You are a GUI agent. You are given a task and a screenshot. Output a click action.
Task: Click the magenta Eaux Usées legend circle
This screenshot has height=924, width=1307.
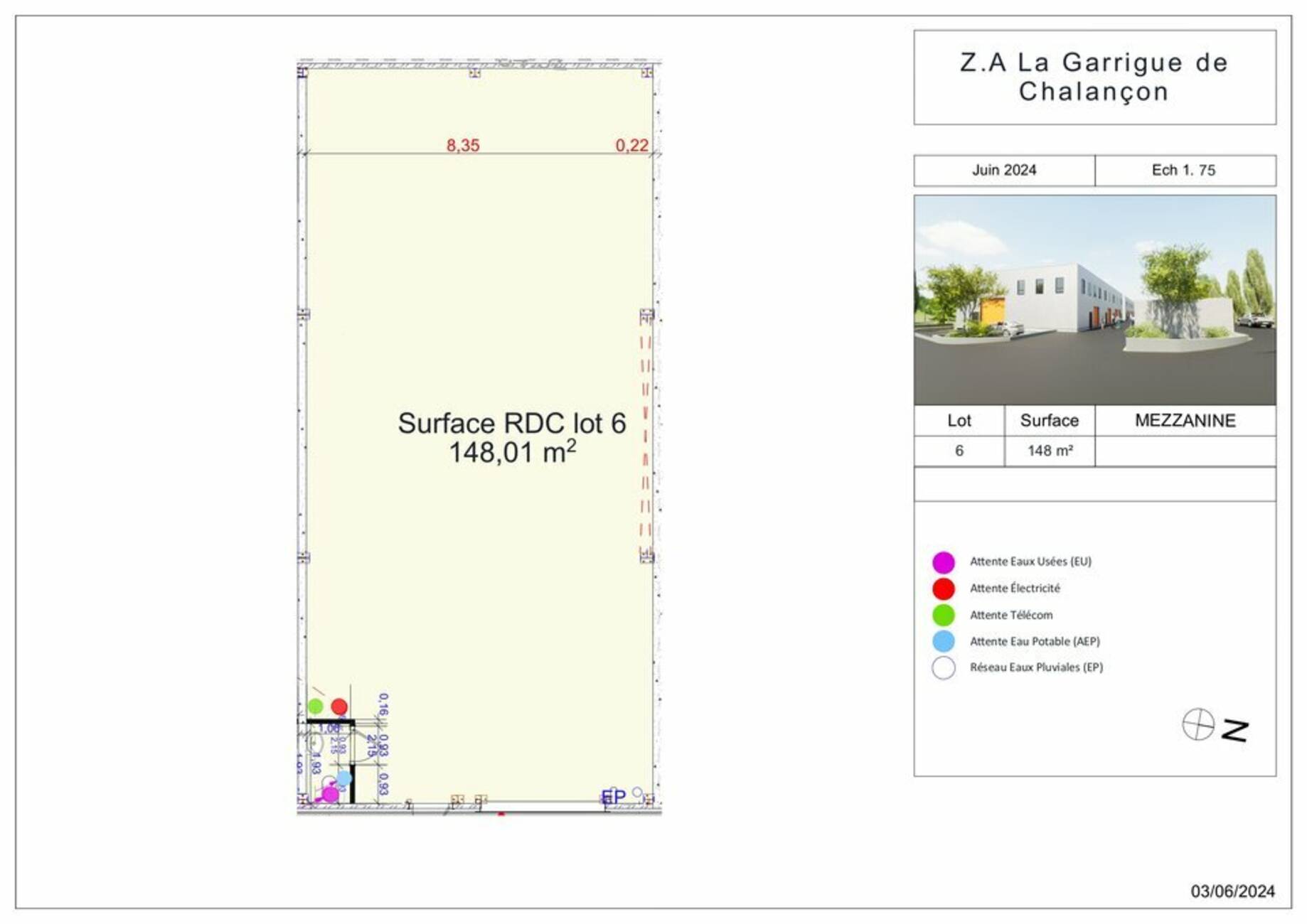pos(943,562)
